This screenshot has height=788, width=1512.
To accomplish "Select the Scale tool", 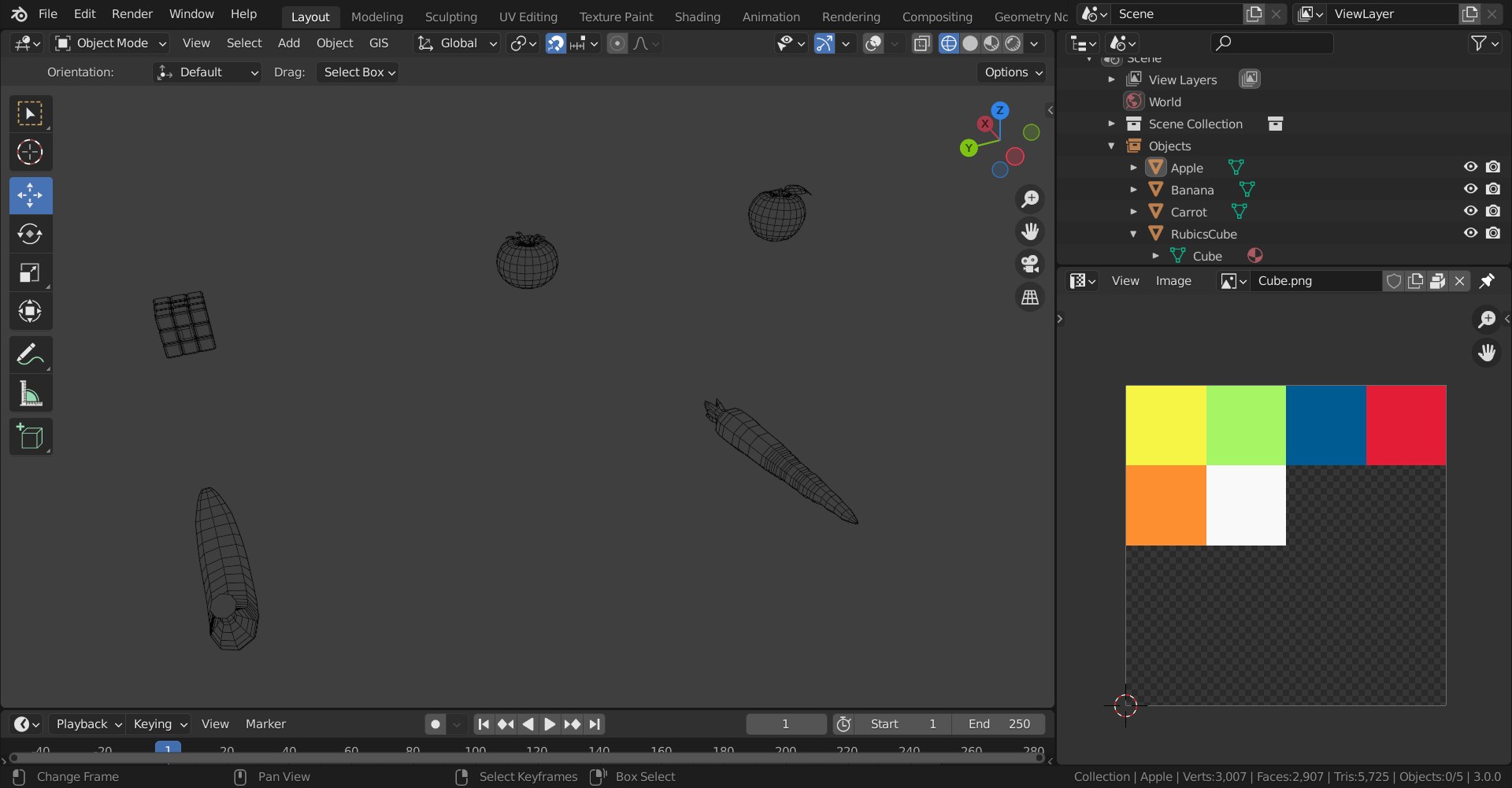I will (x=31, y=272).
